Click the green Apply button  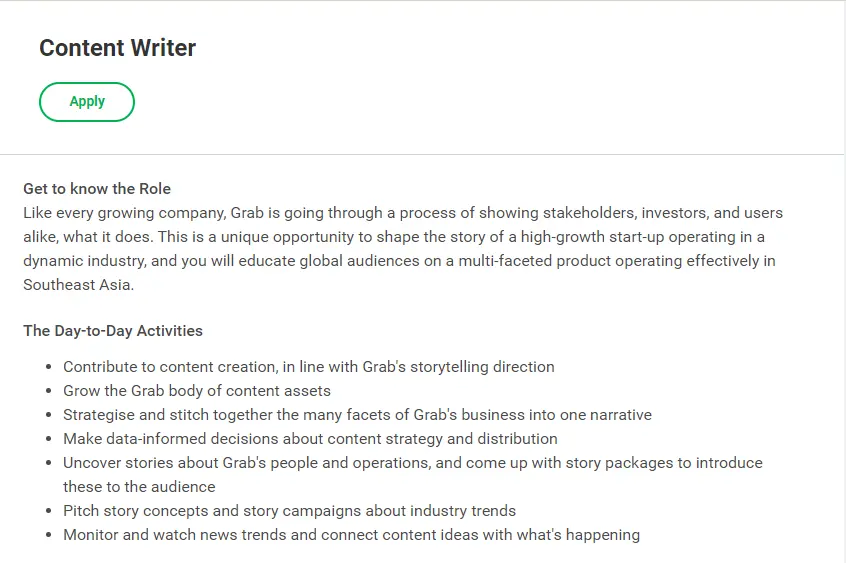tap(87, 102)
